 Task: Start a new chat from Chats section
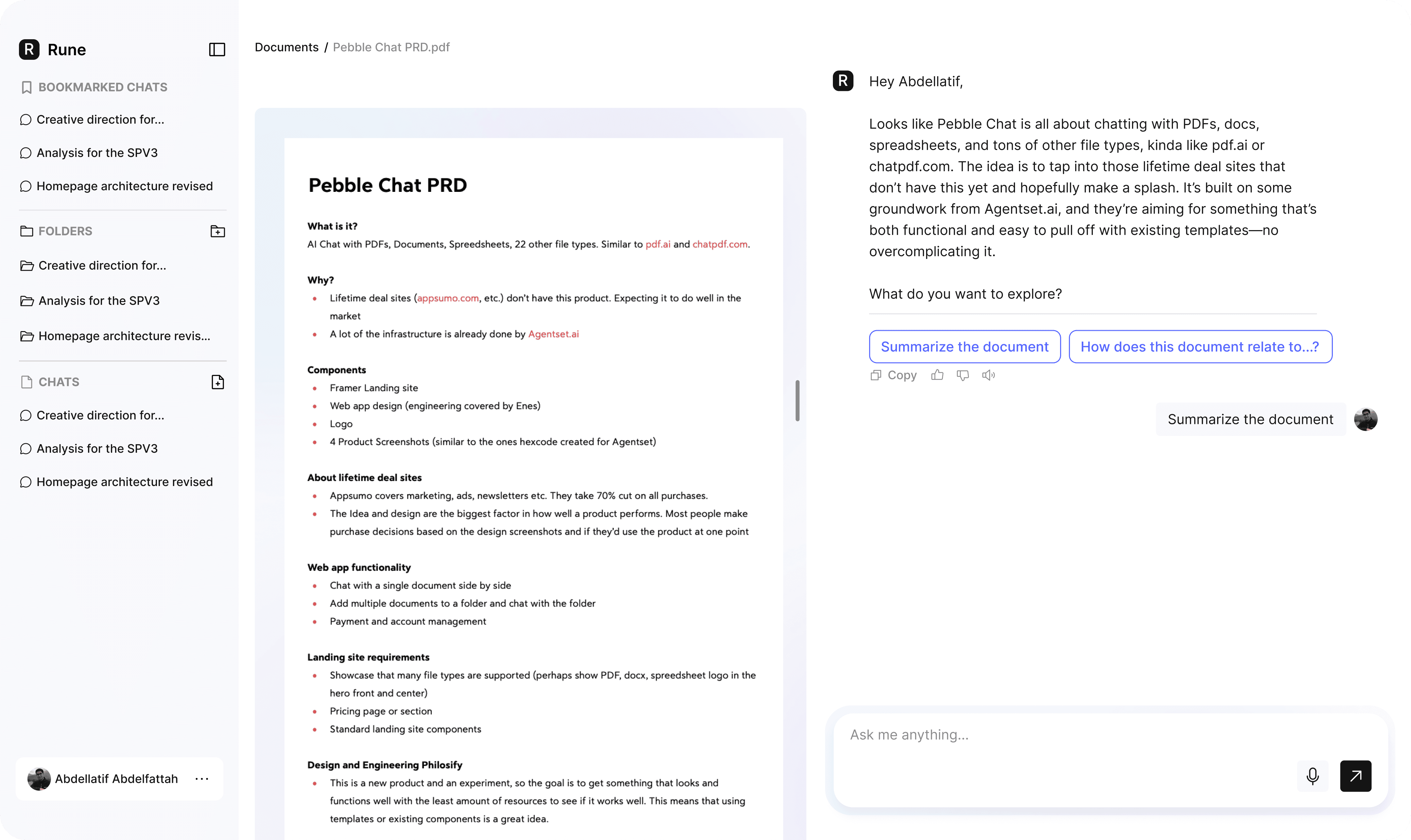[x=218, y=382]
